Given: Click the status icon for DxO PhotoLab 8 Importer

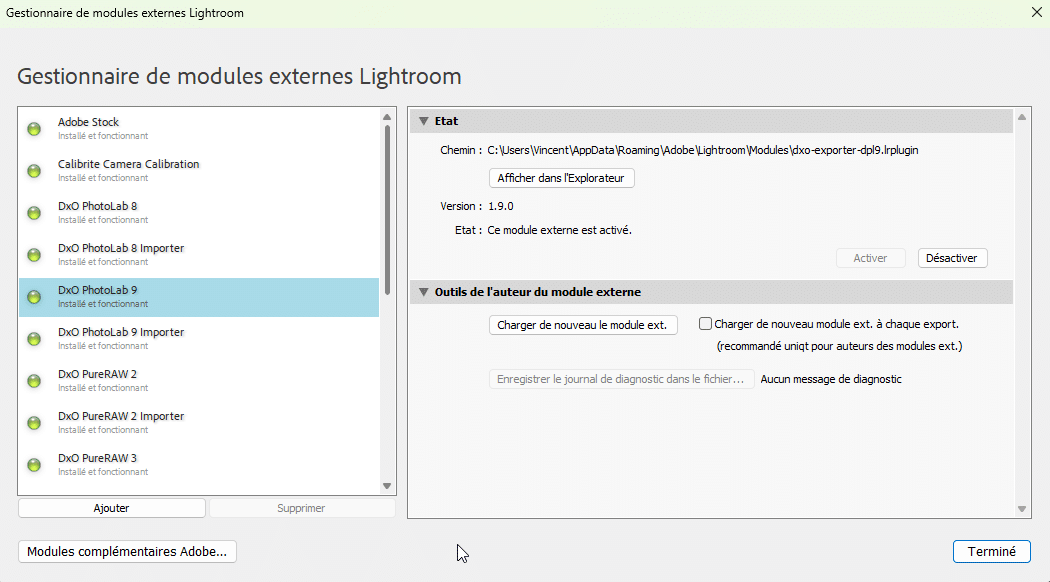Looking at the screenshot, I should click(34, 255).
